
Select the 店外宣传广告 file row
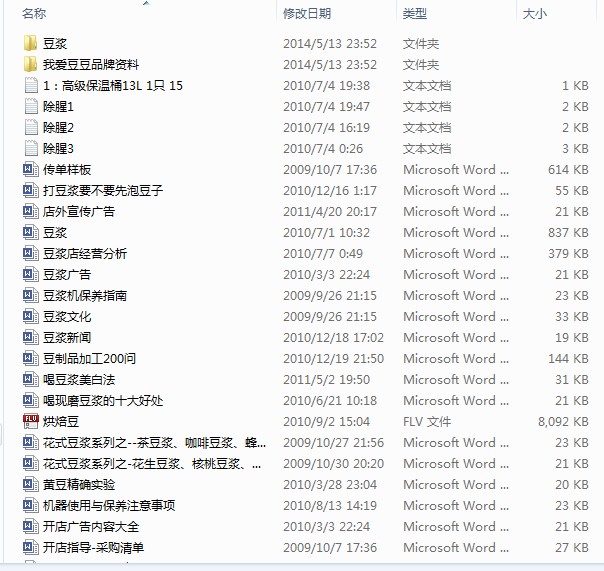[79, 212]
